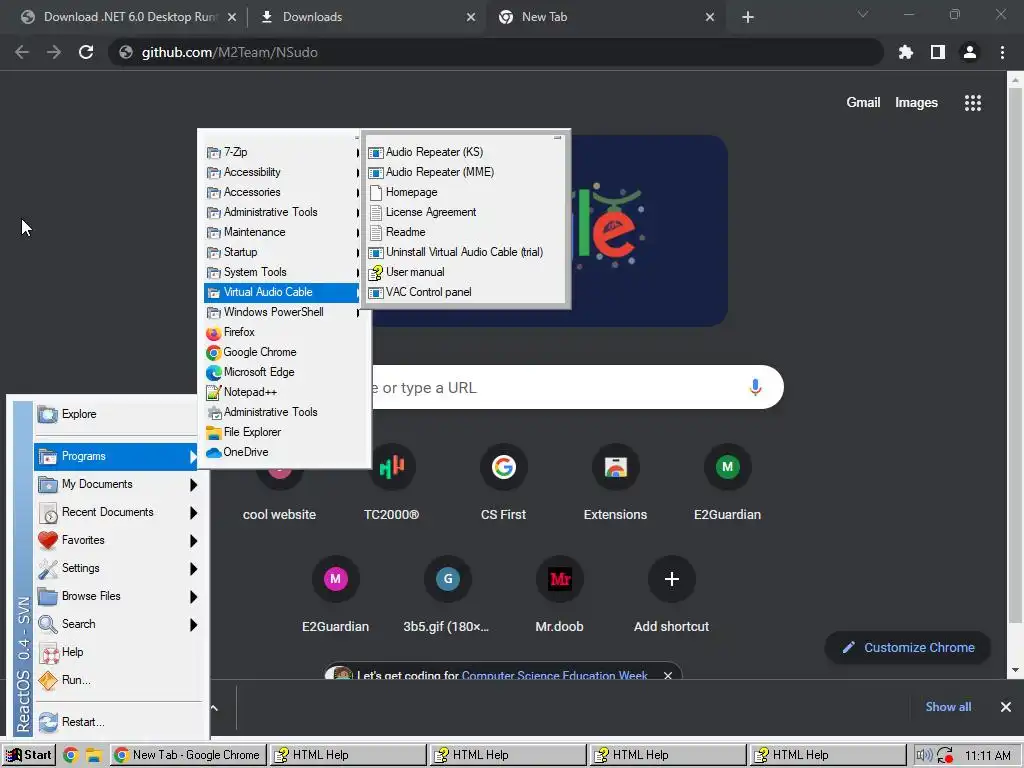Launch Audio Repeater (MME)
This screenshot has width=1024, height=768.
[464, 172]
